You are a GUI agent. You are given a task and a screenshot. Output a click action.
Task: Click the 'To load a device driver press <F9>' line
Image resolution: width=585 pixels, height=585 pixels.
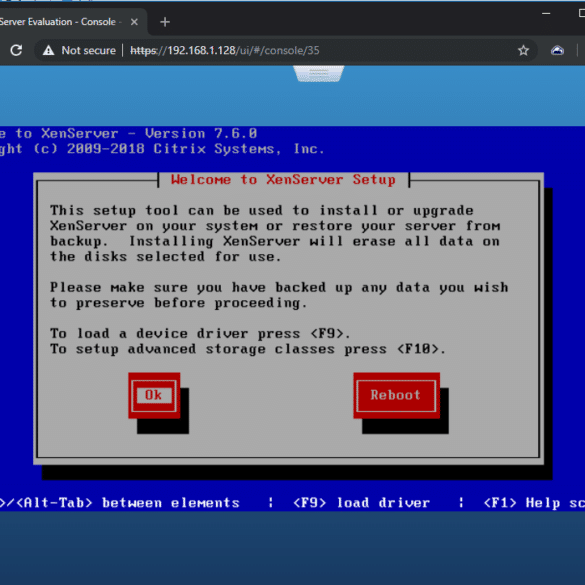200,333
